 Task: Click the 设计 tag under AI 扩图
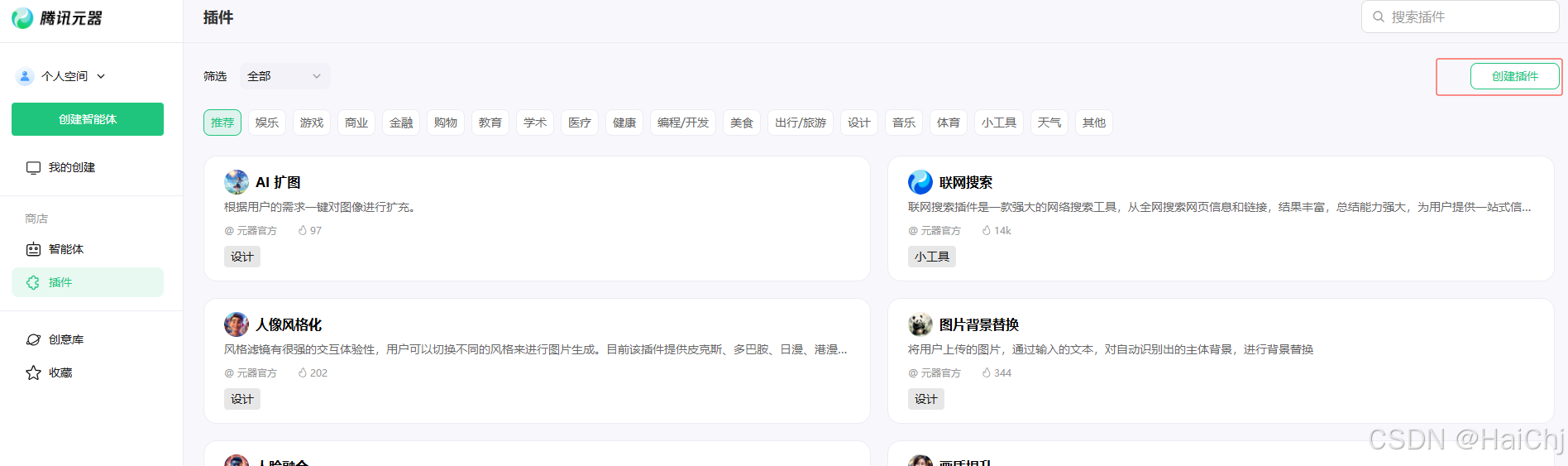tap(242, 257)
